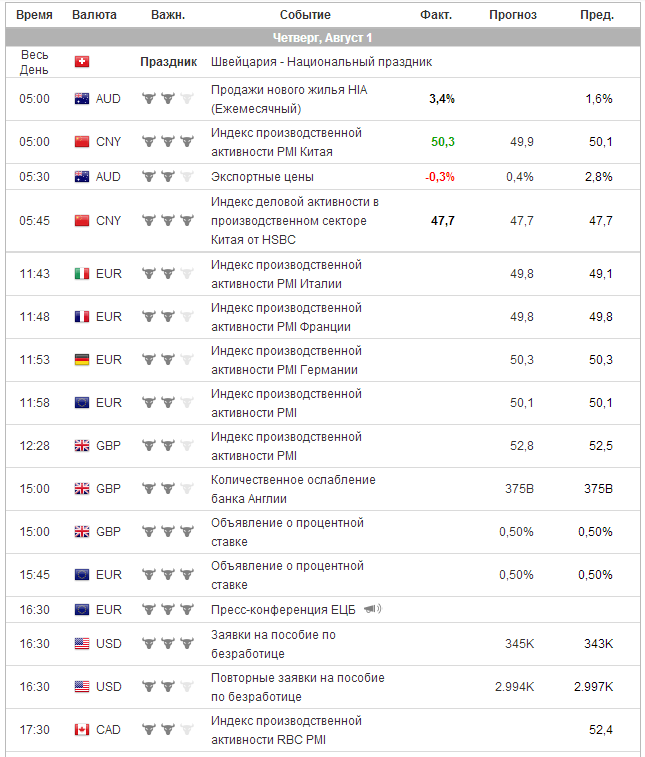Open the Пресс-конференция ЕЦБ event
The height and width of the screenshot is (757, 645).
tap(283, 610)
